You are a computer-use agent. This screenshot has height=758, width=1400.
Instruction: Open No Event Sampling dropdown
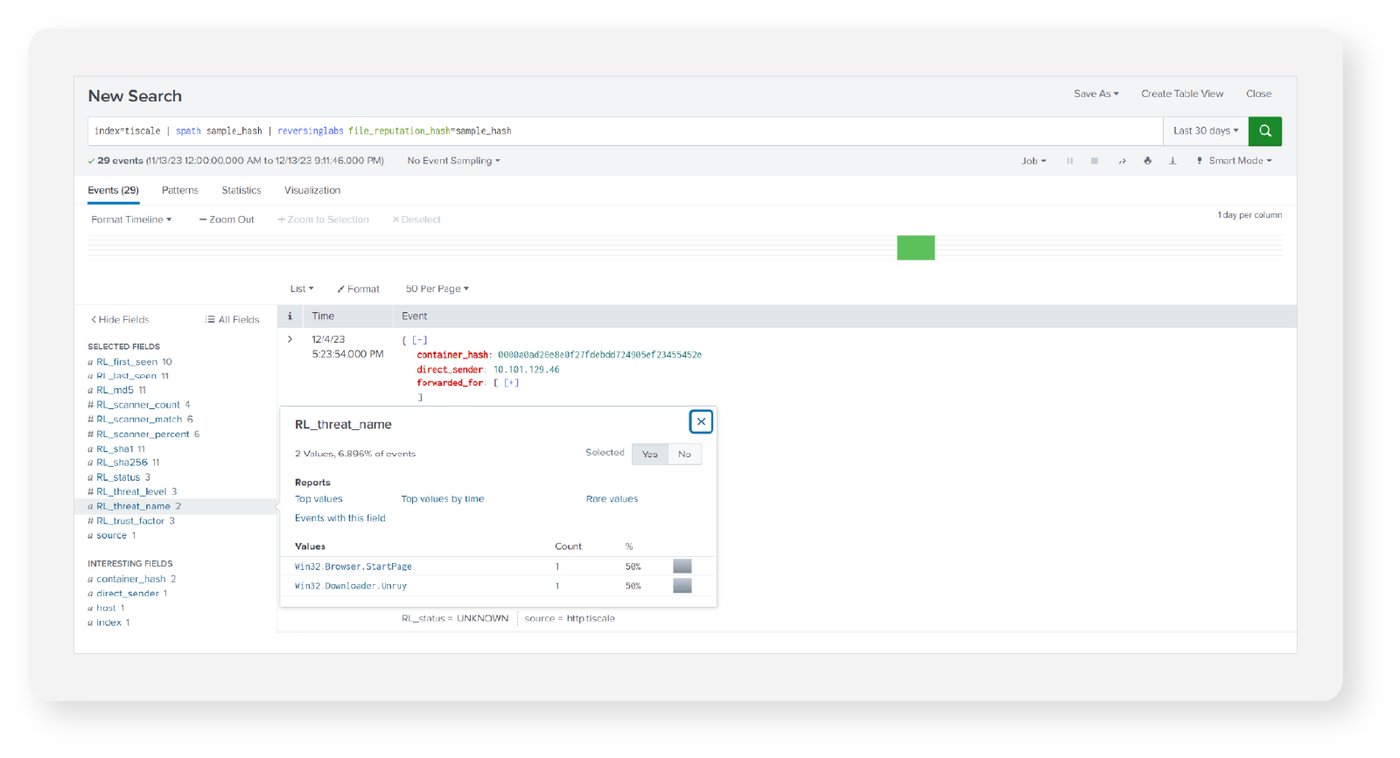453,161
